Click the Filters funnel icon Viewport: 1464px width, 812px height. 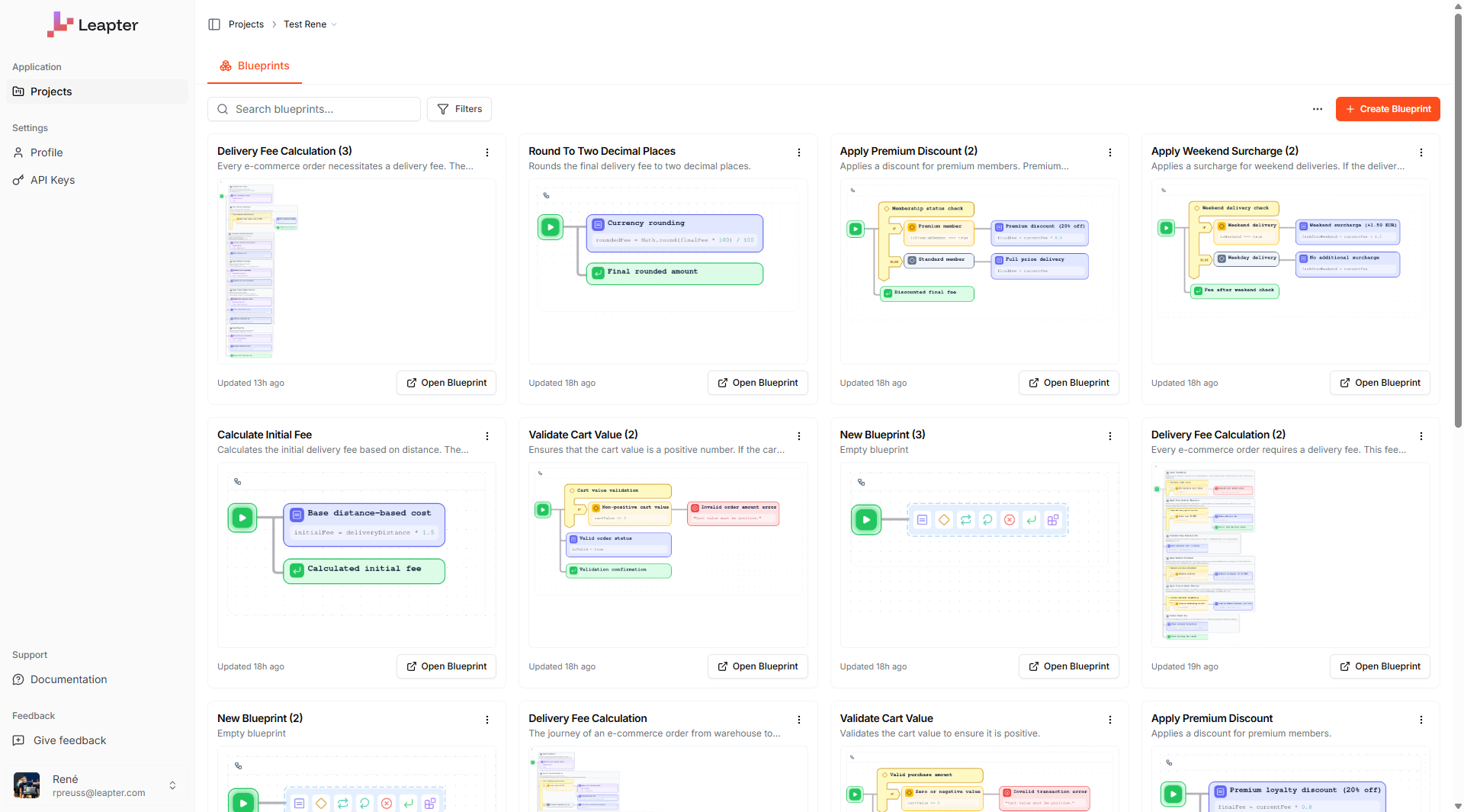(x=443, y=109)
